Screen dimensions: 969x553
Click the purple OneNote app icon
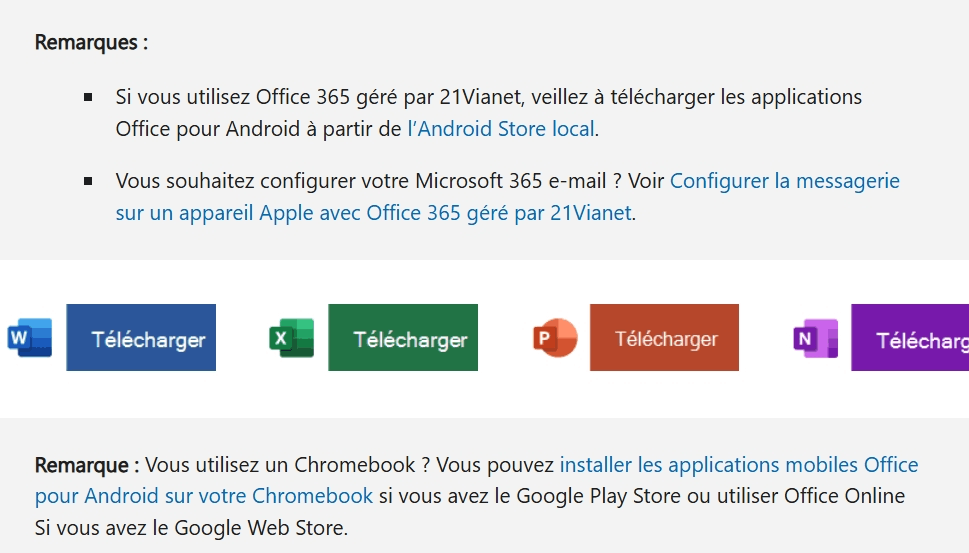(816, 338)
